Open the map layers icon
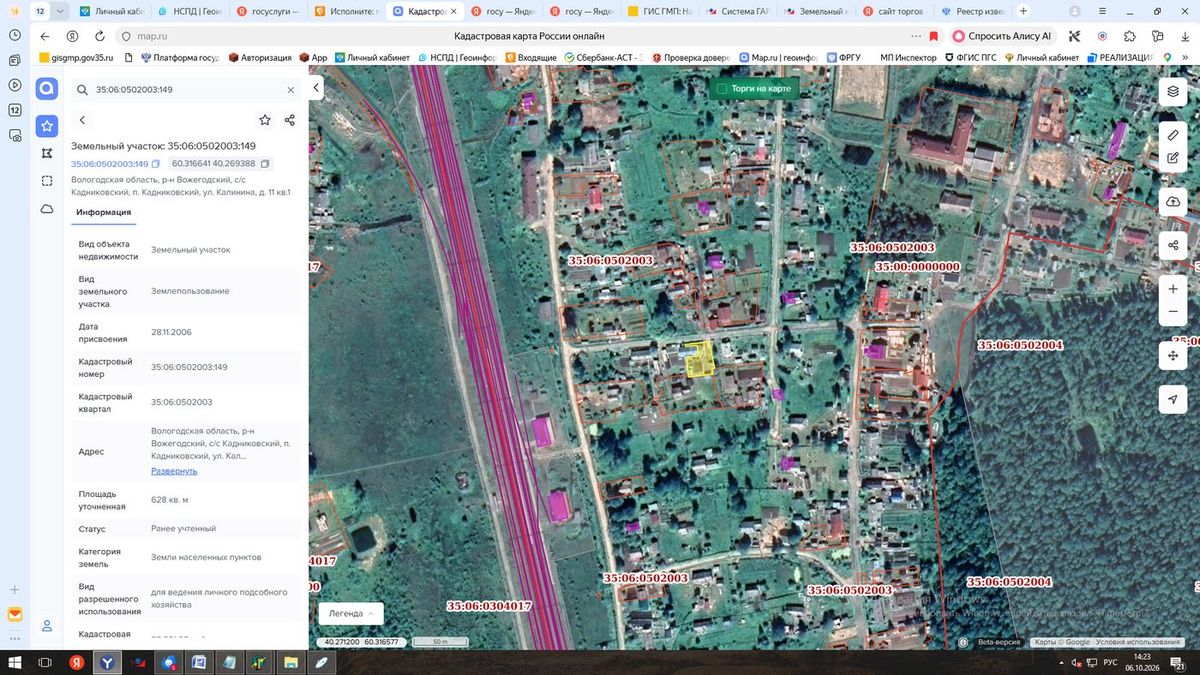The image size is (1200, 675). point(1173,90)
